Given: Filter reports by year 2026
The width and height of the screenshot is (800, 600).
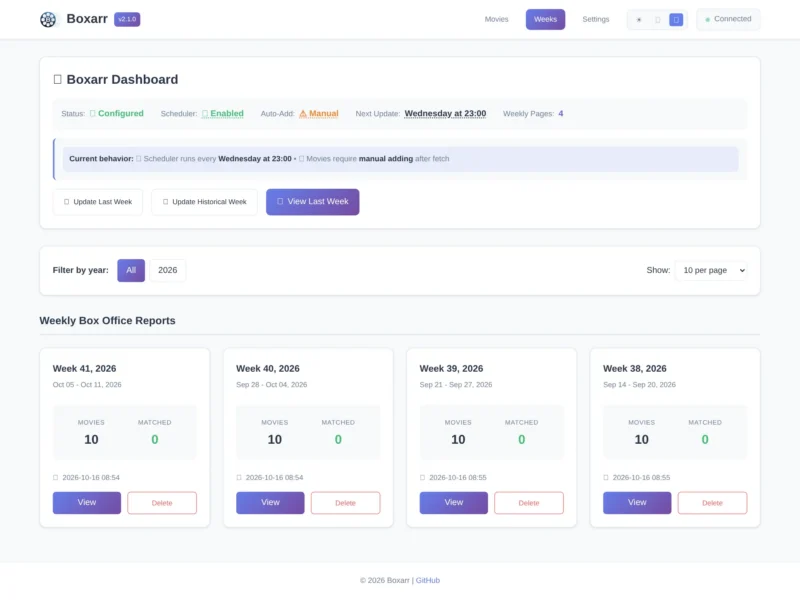Looking at the screenshot, I should point(168,270).
